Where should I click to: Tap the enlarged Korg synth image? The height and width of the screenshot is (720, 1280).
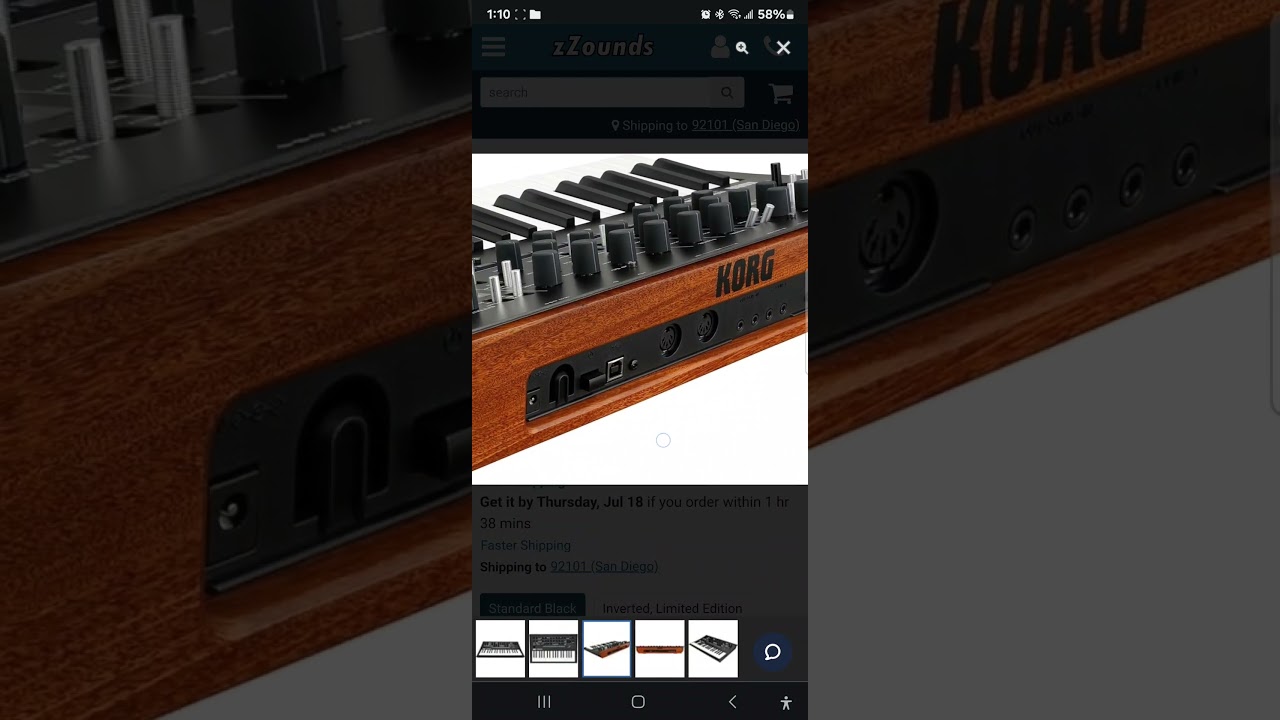(640, 319)
